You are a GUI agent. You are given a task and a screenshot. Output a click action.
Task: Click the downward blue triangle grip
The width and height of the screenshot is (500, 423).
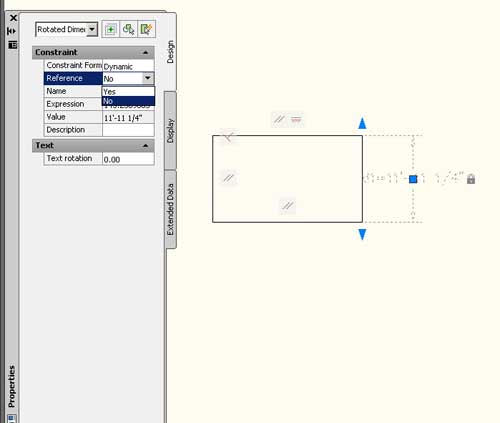(362, 234)
